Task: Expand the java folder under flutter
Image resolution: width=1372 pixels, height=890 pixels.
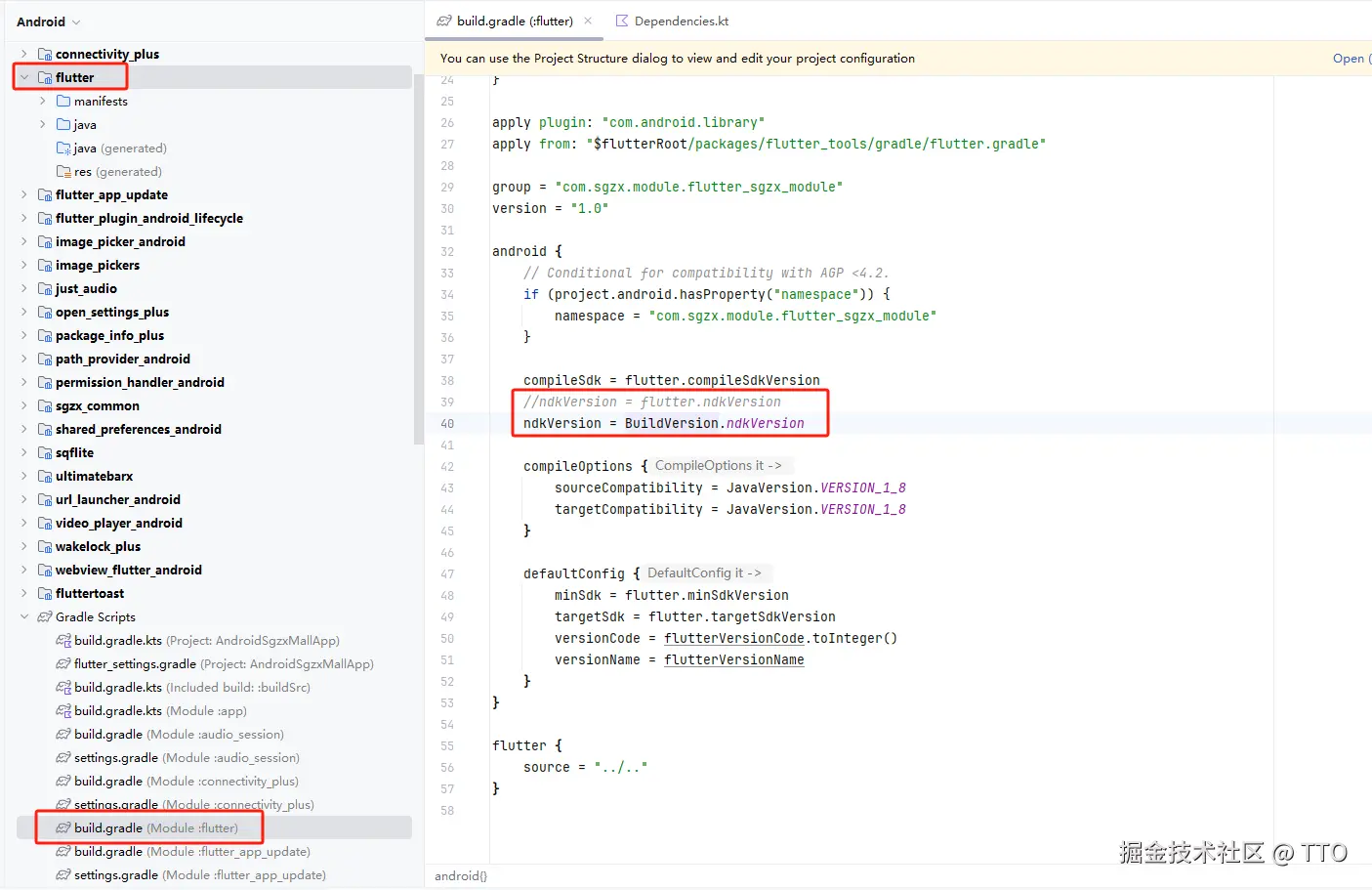Action: coord(42,124)
